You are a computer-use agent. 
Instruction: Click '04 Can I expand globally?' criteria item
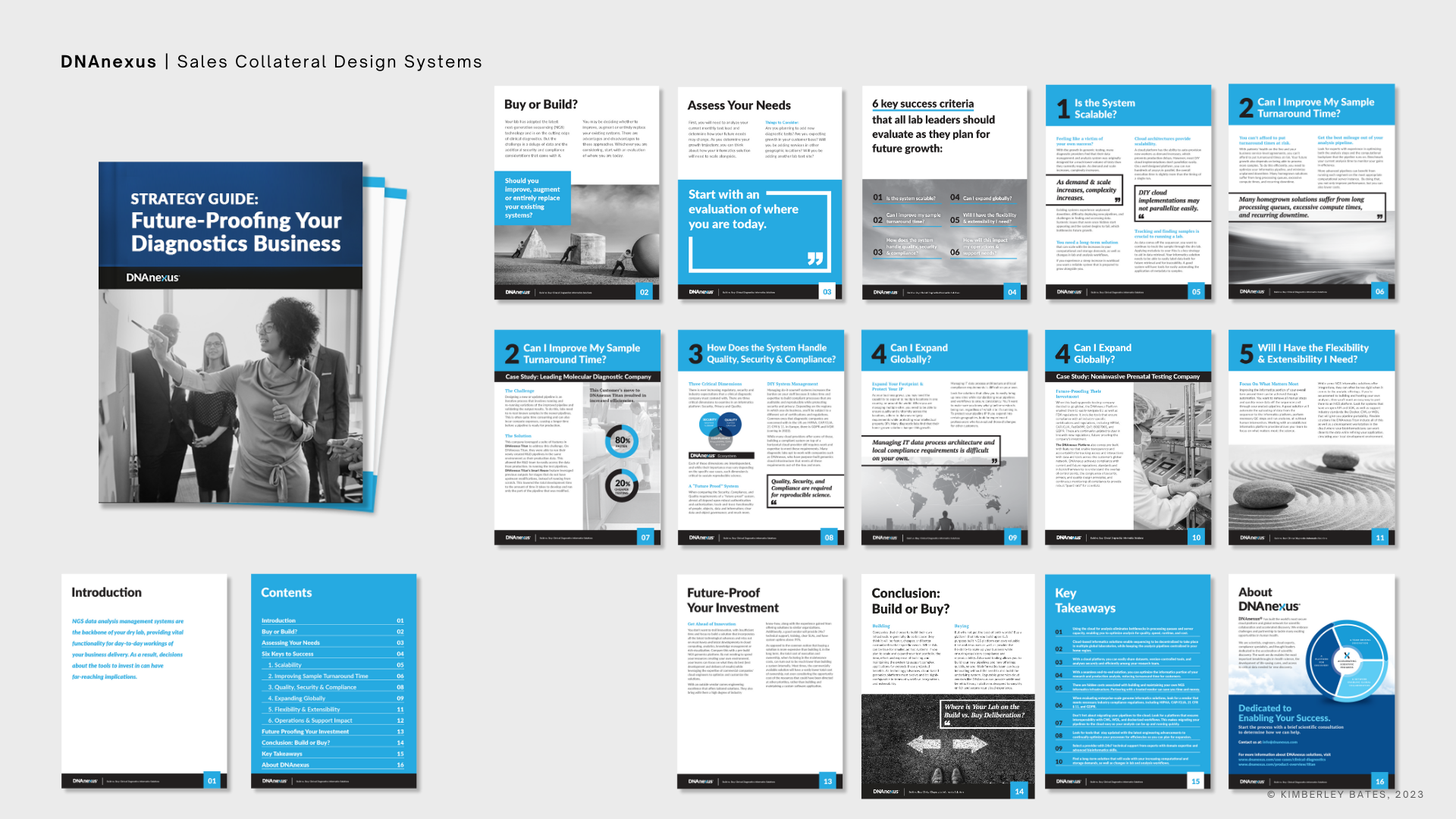click(x=982, y=198)
